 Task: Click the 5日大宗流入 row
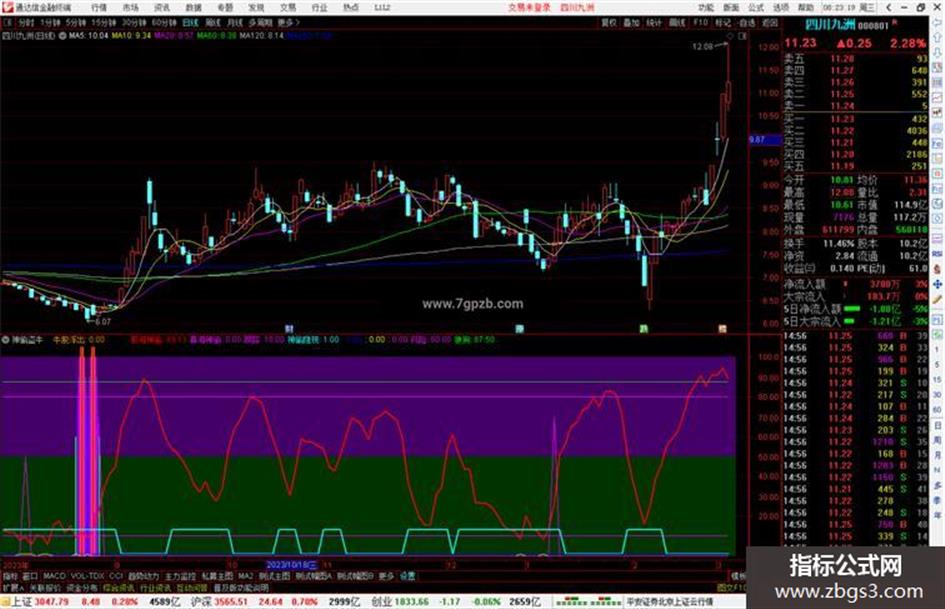pos(855,321)
